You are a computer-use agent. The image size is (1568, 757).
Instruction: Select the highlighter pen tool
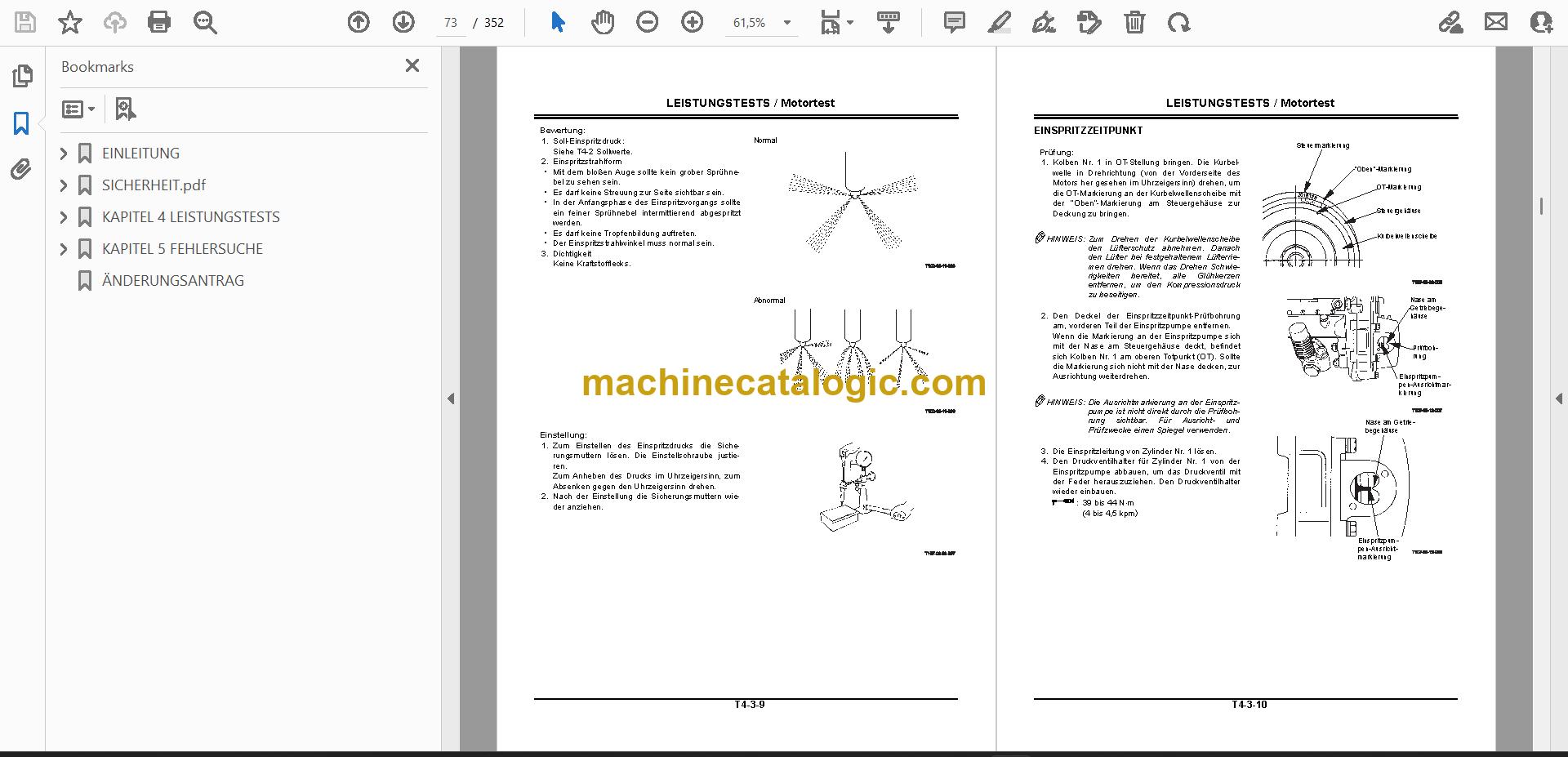click(x=999, y=22)
